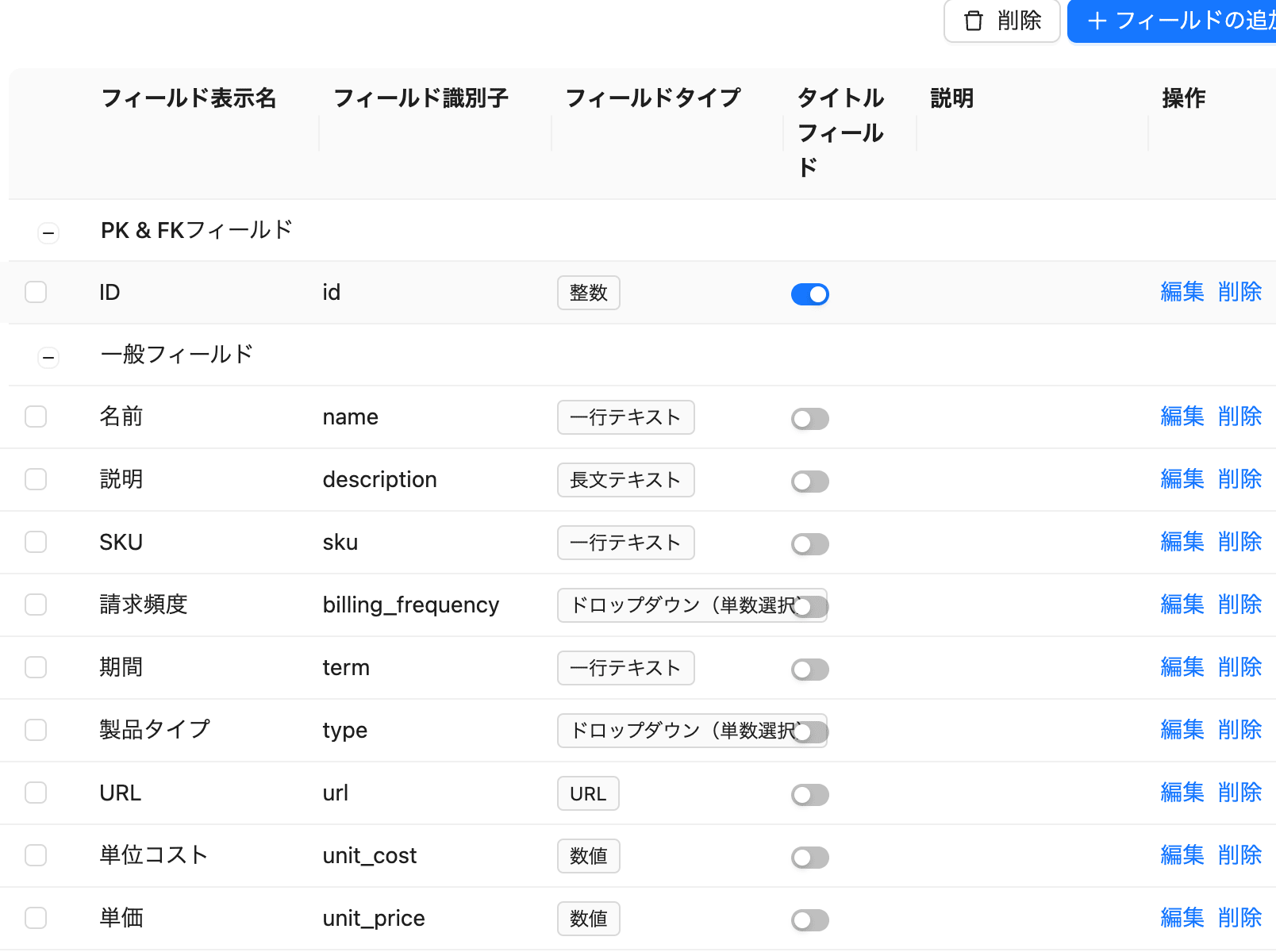Delete the sku field via 削除
The width and height of the screenshot is (1276, 952).
[1240, 542]
